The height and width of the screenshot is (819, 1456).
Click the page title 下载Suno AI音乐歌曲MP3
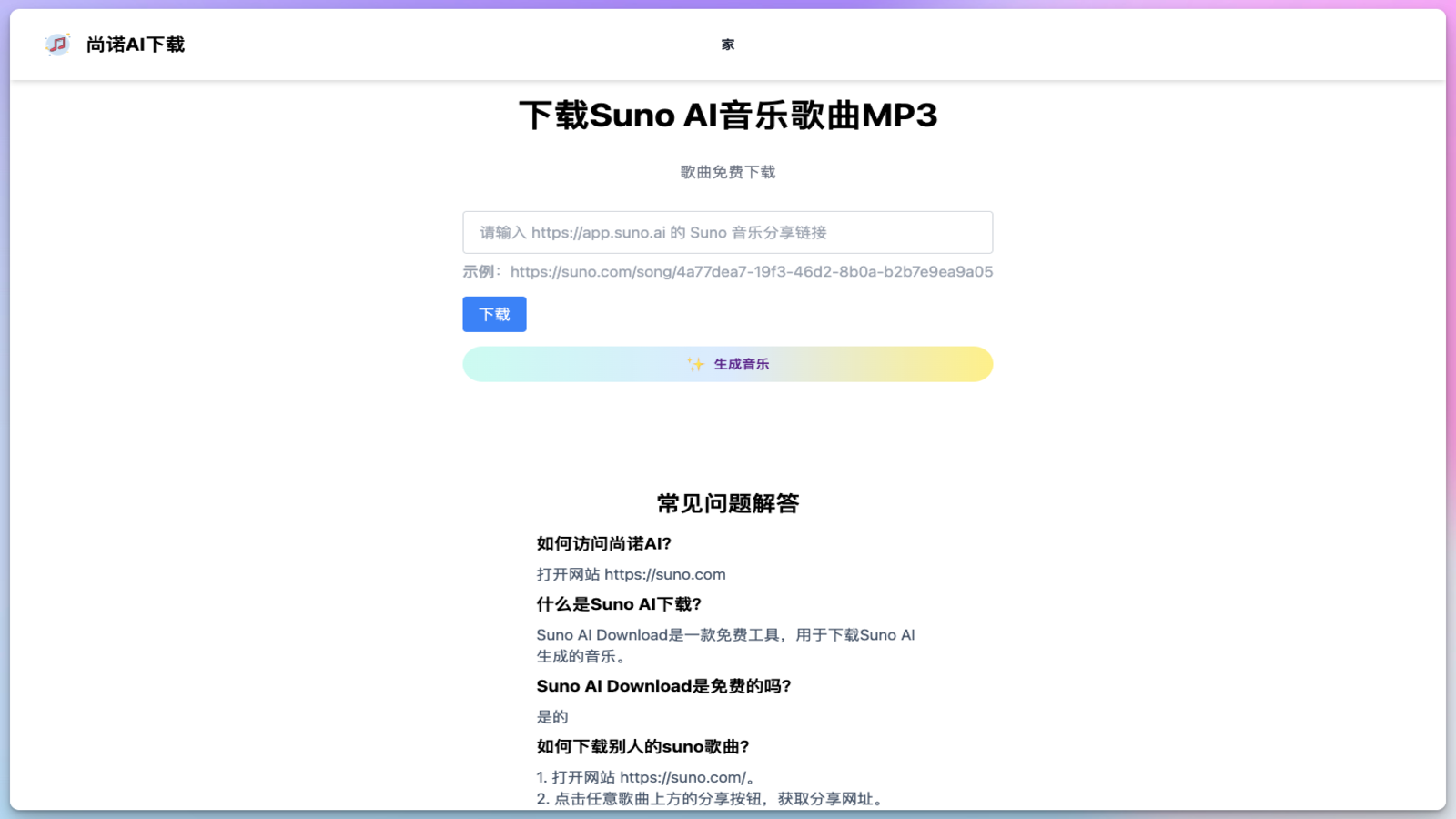pos(728,116)
